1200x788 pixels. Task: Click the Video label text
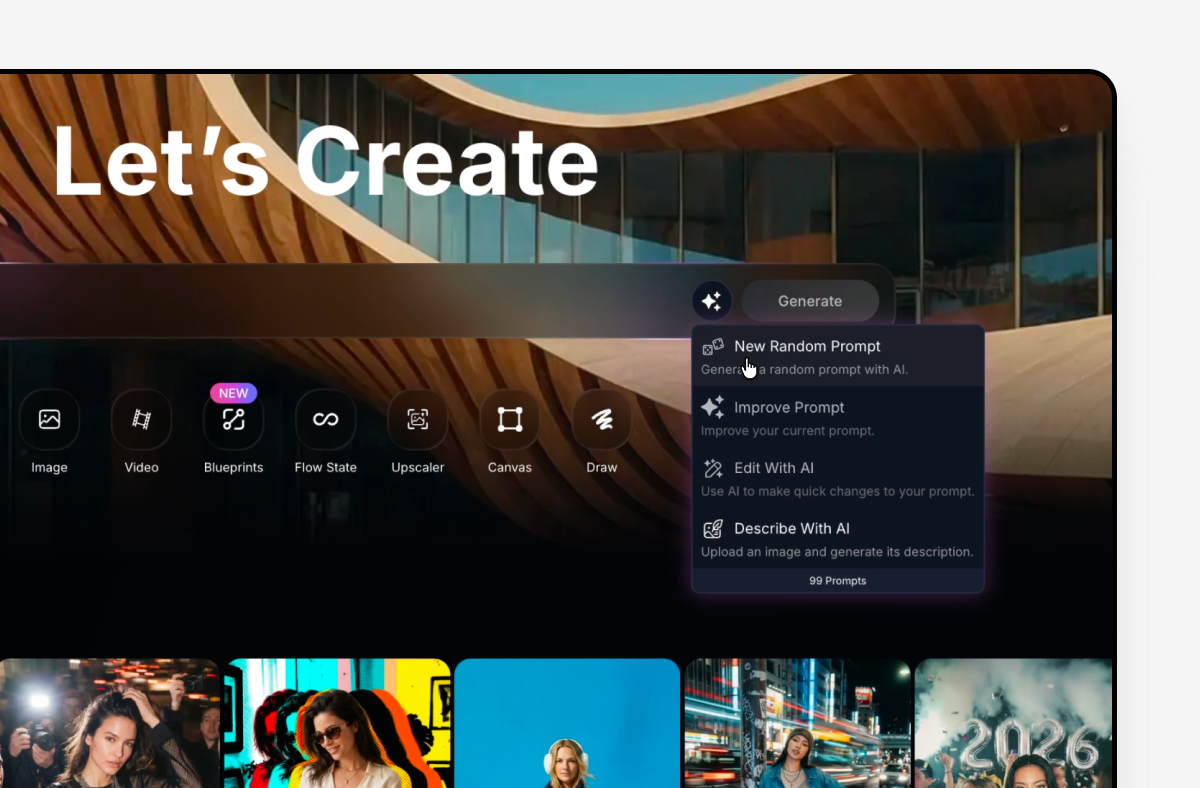tap(141, 467)
